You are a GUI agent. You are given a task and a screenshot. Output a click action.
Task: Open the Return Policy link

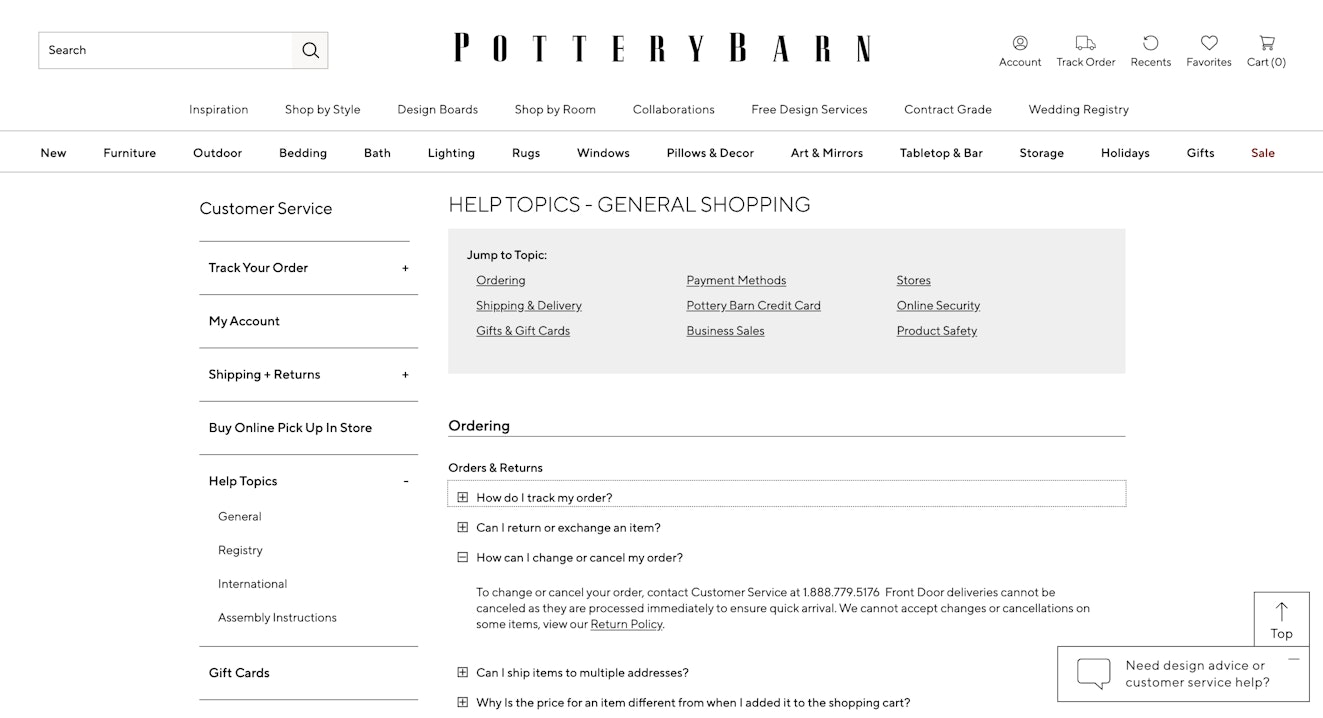[x=626, y=624]
